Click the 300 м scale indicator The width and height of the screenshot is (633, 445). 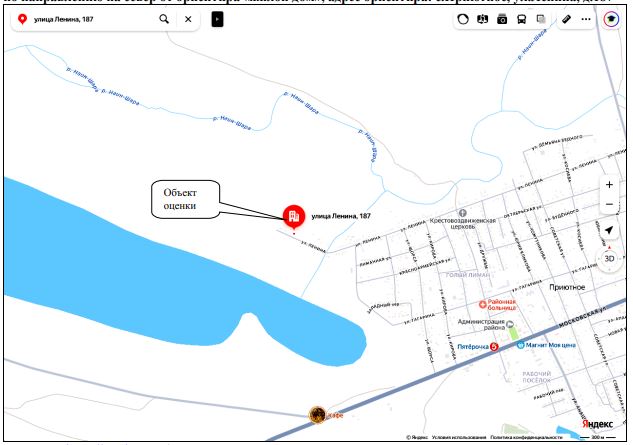(597, 437)
